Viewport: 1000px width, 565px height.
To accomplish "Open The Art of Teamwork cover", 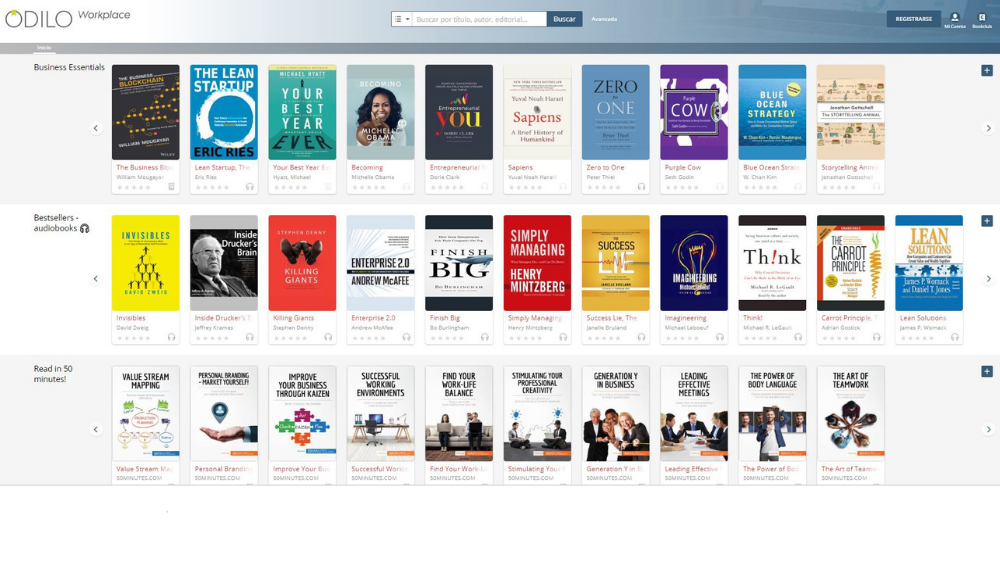I will [x=851, y=413].
